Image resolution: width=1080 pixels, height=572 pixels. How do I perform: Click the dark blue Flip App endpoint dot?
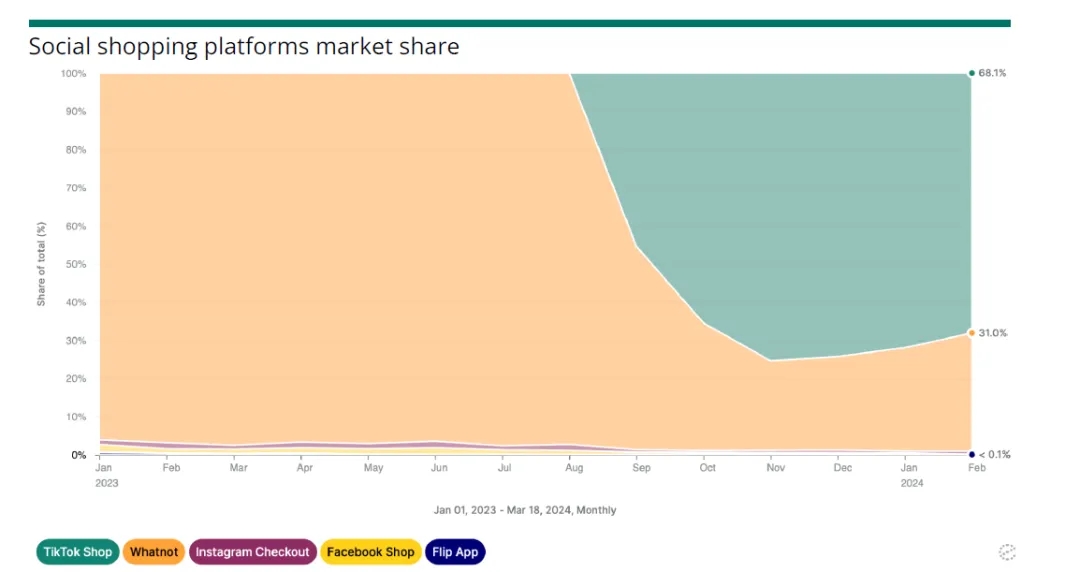971,454
